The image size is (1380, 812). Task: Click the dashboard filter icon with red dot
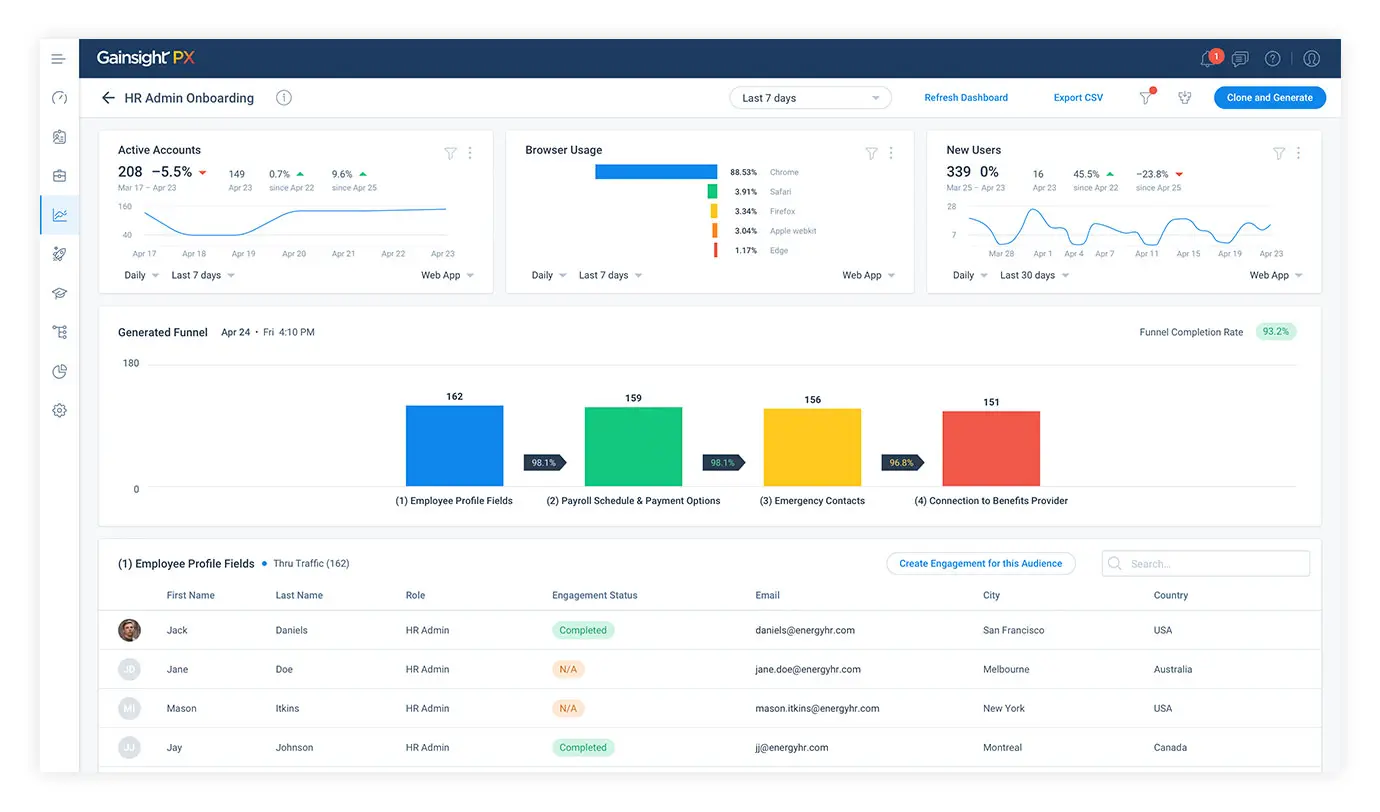point(1146,98)
